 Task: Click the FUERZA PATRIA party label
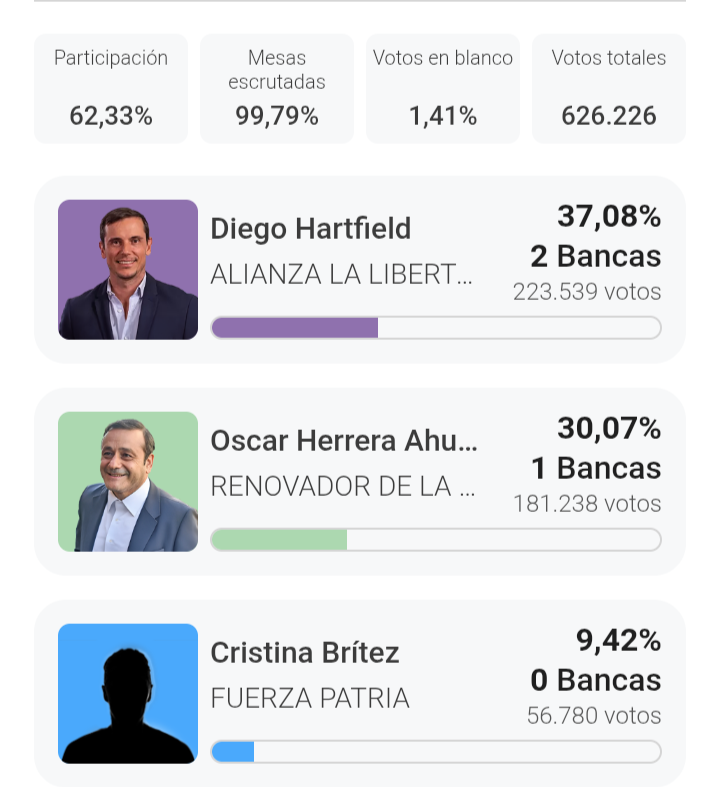[x=310, y=699]
